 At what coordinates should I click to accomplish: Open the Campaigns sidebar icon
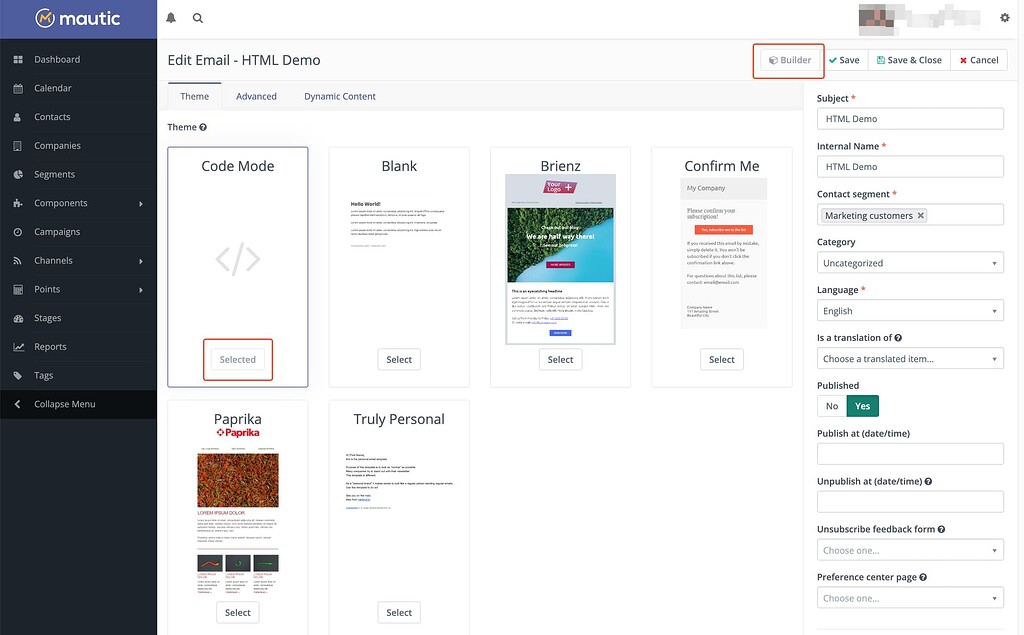(16, 231)
